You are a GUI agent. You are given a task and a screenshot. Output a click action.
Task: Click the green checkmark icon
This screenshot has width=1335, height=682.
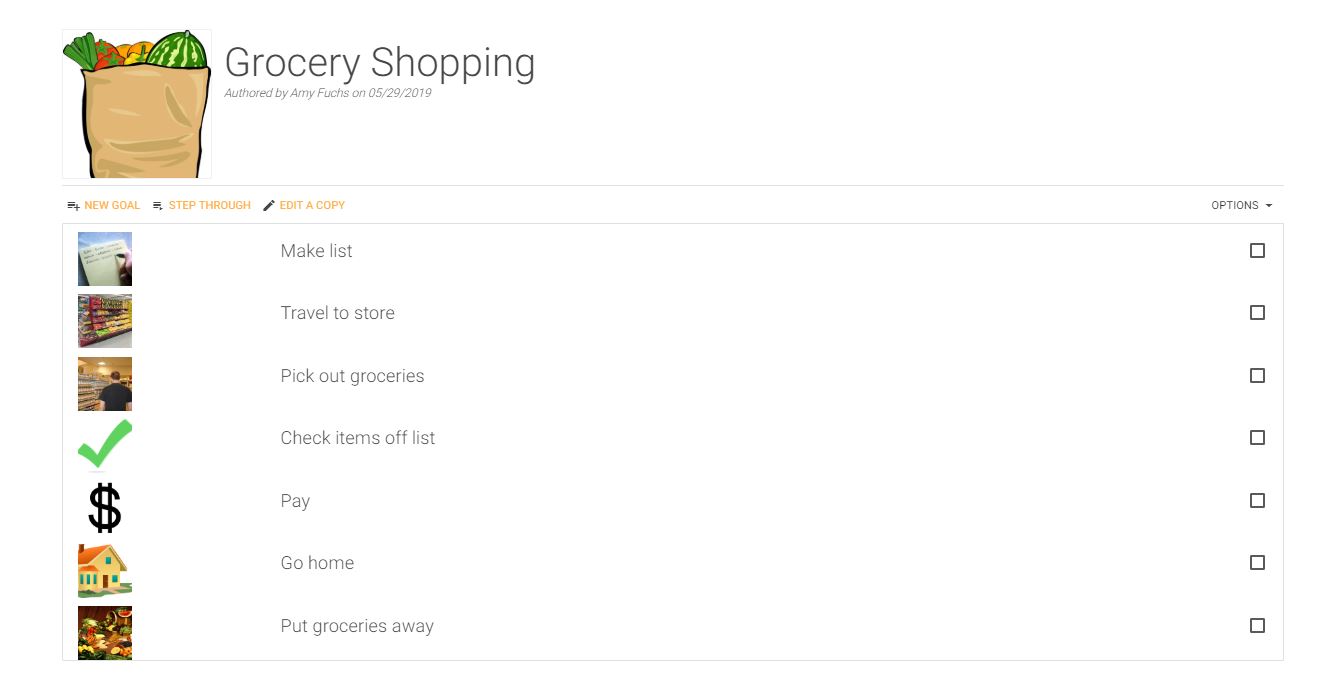(105, 445)
